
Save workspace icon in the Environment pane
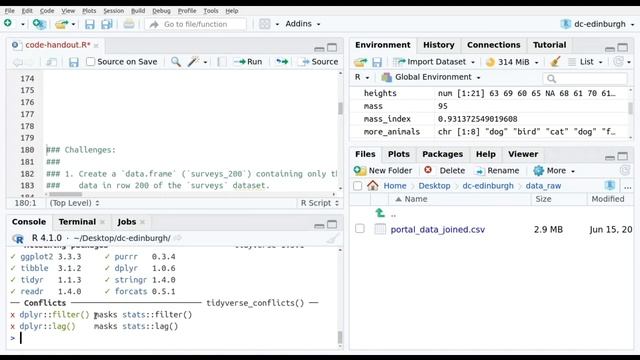[377, 62]
